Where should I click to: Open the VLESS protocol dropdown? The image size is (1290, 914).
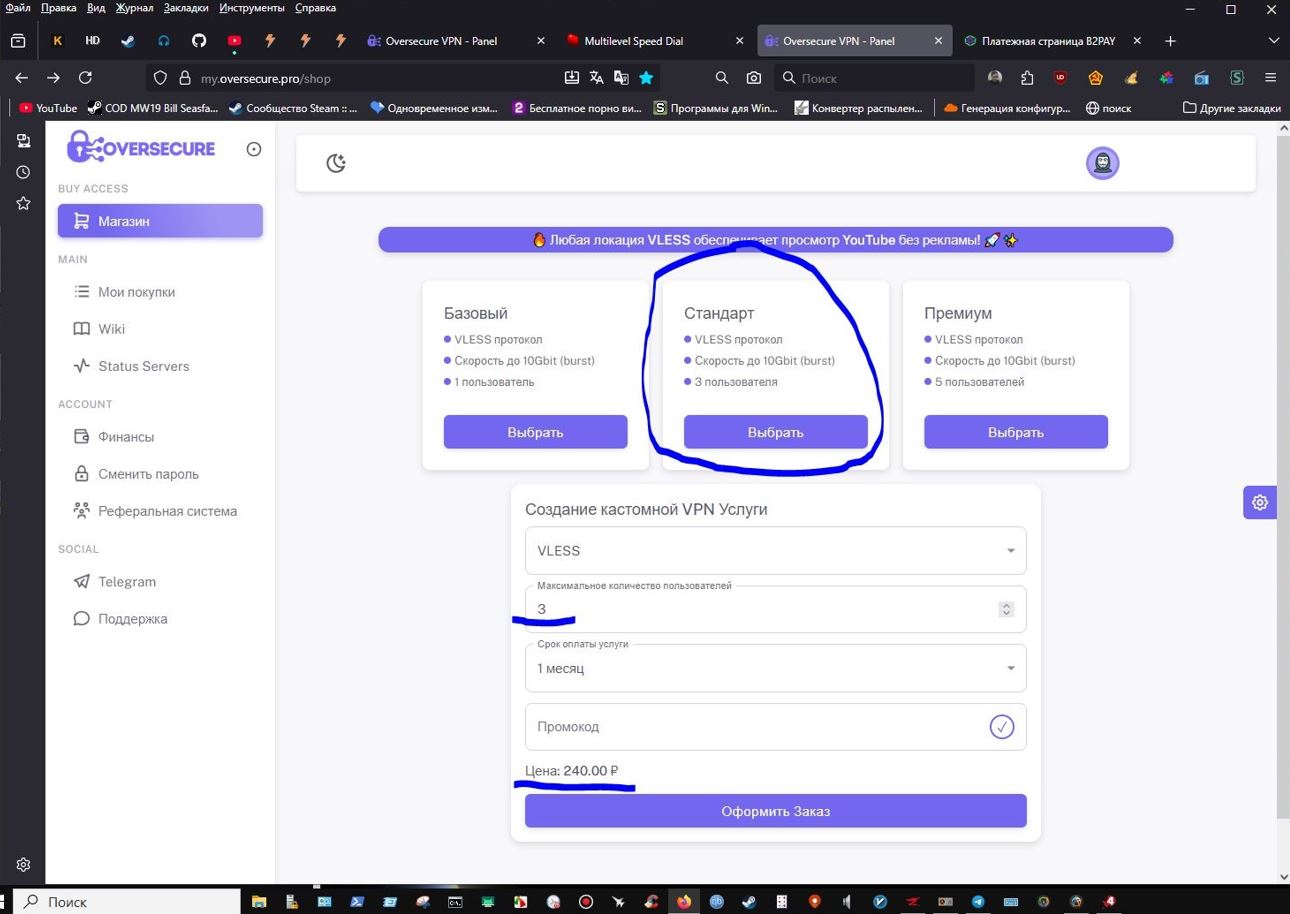tap(776, 551)
